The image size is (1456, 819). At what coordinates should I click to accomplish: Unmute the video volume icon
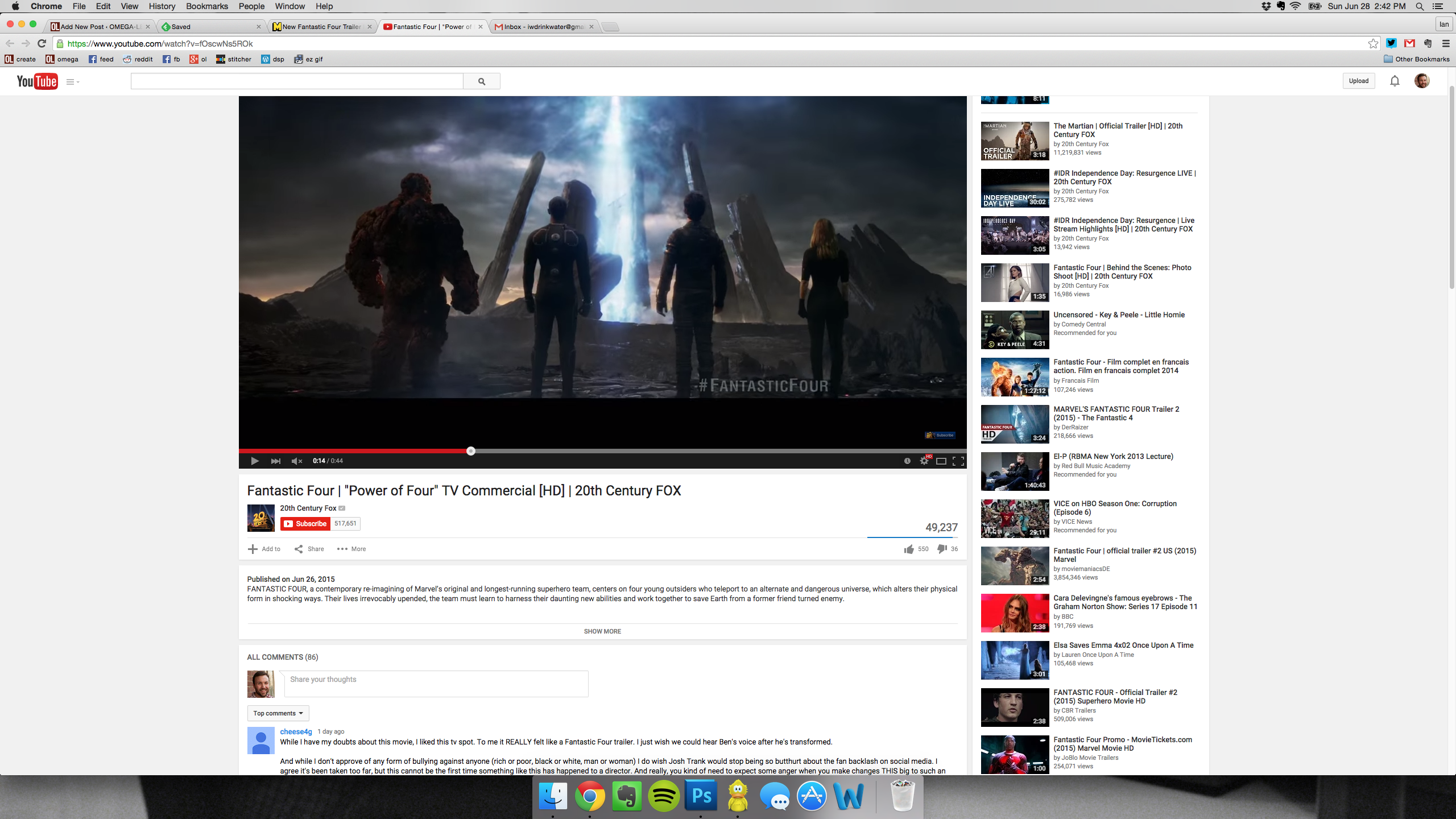pos(296,461)
